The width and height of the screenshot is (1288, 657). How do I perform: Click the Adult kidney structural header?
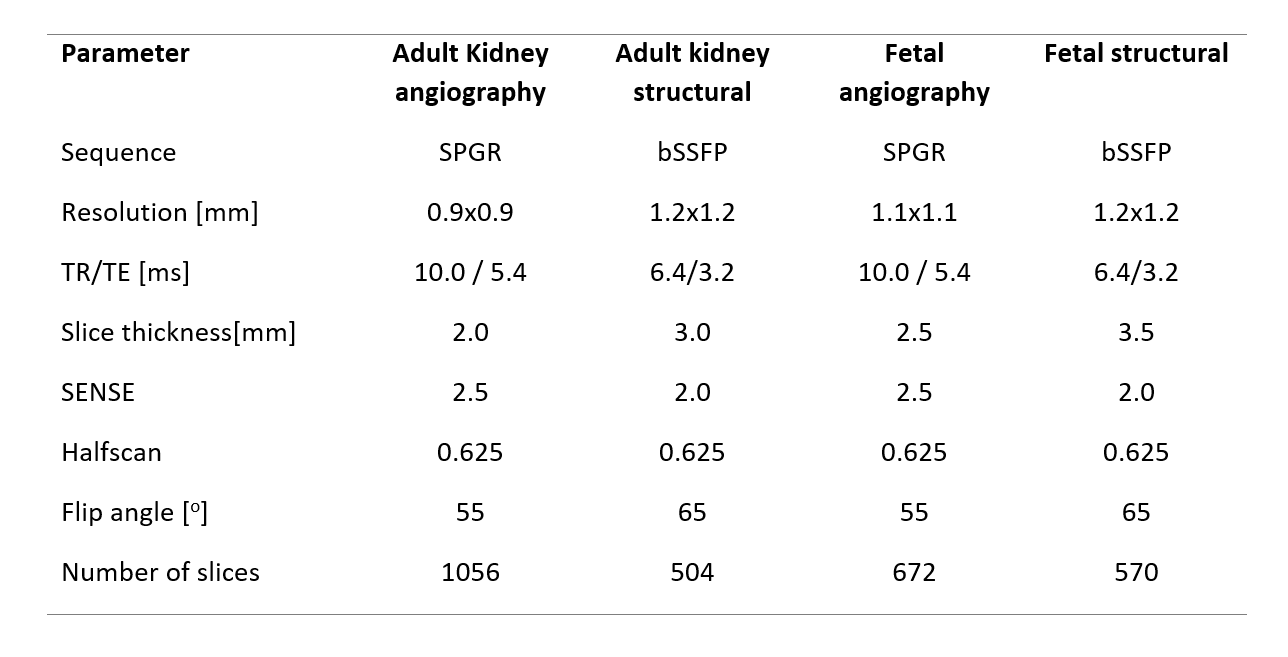pyautogui.click(x=692, y=73)
